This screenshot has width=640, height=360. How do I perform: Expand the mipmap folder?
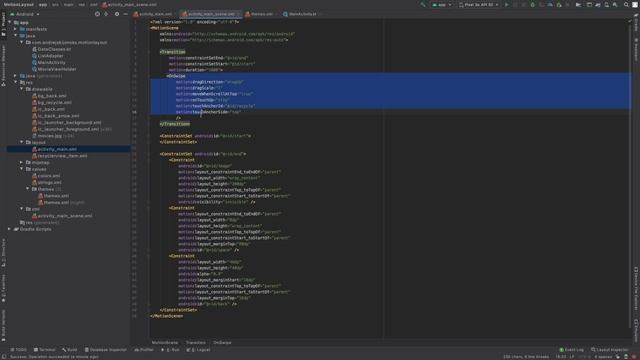click(22, 162)
